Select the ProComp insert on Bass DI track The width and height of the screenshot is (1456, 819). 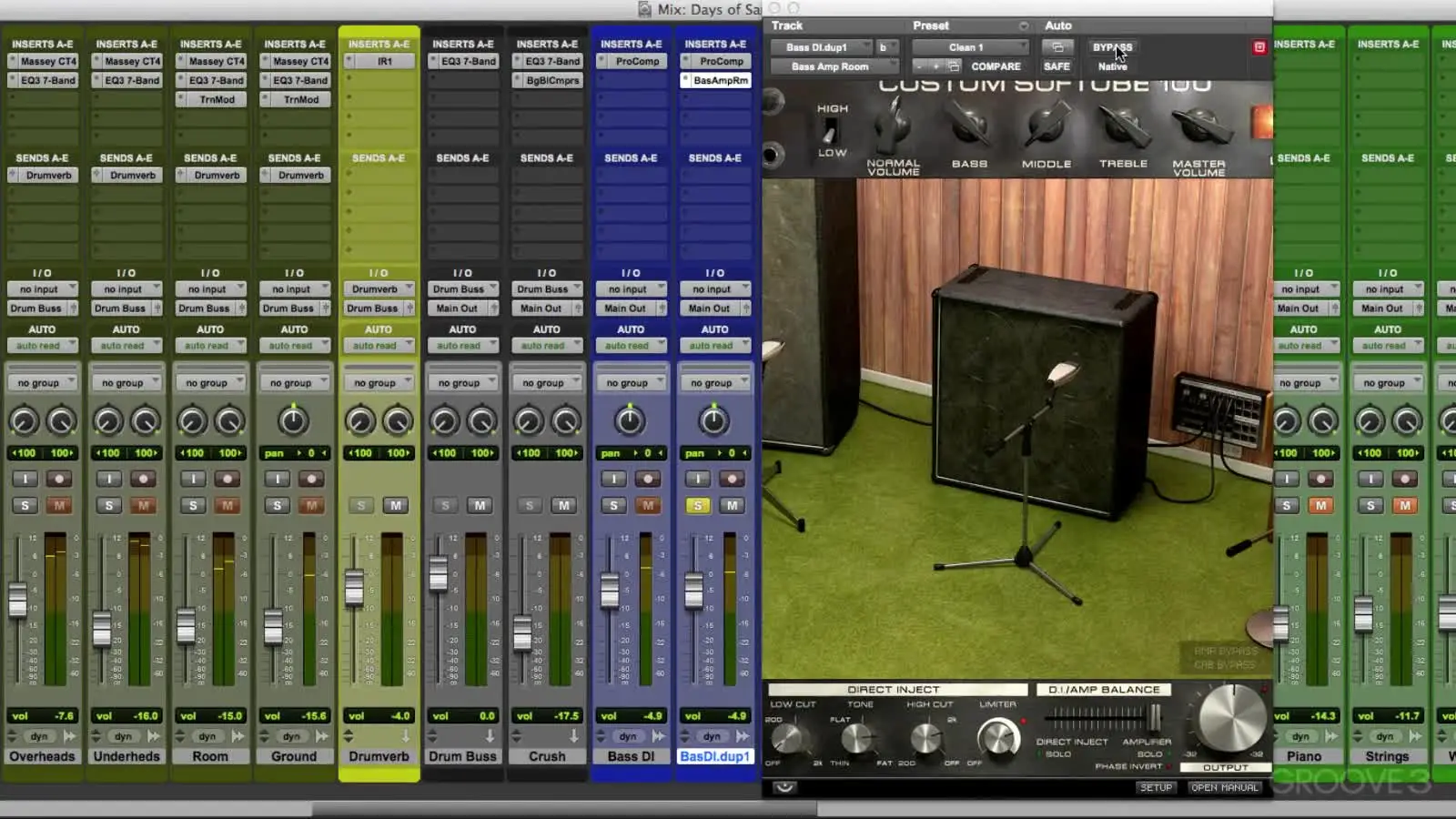[636, 61]
